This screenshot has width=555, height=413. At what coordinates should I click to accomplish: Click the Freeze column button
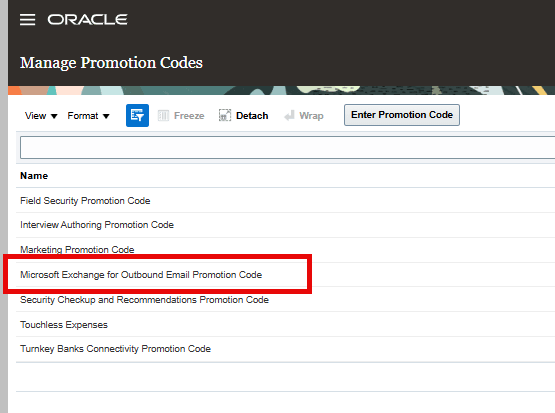point(181,116)
